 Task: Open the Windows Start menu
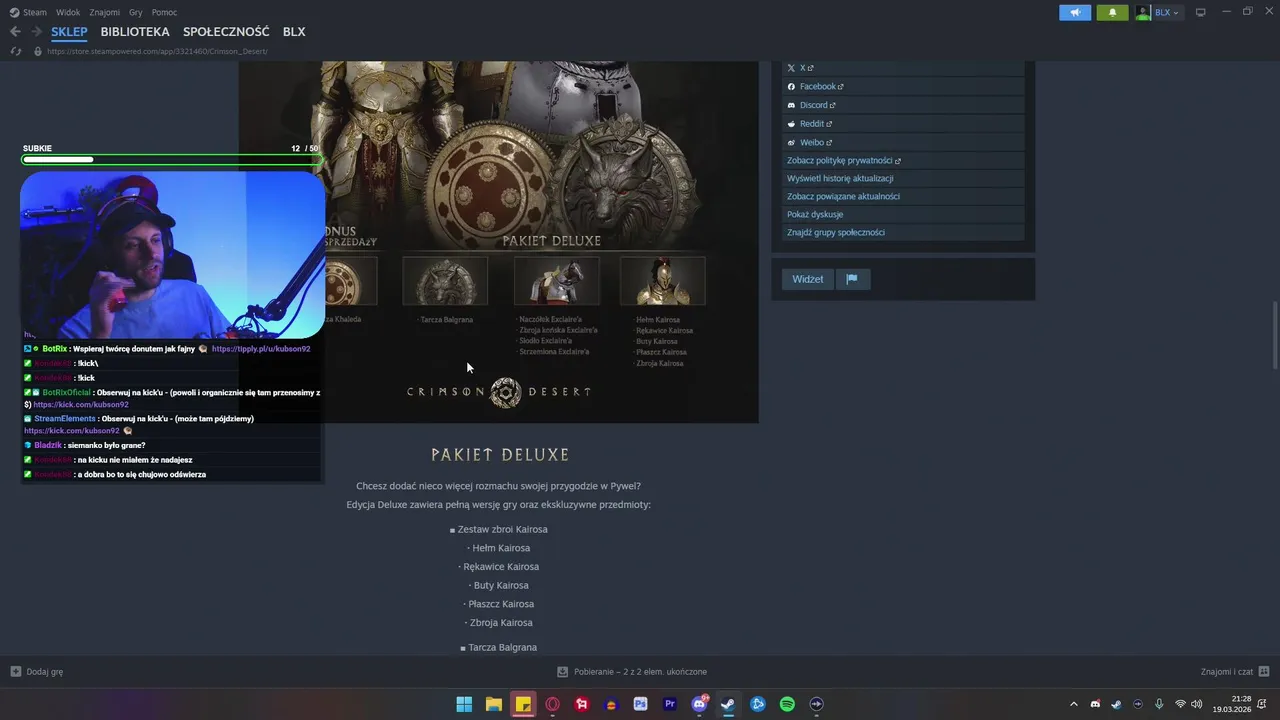(x=464, y=704)
